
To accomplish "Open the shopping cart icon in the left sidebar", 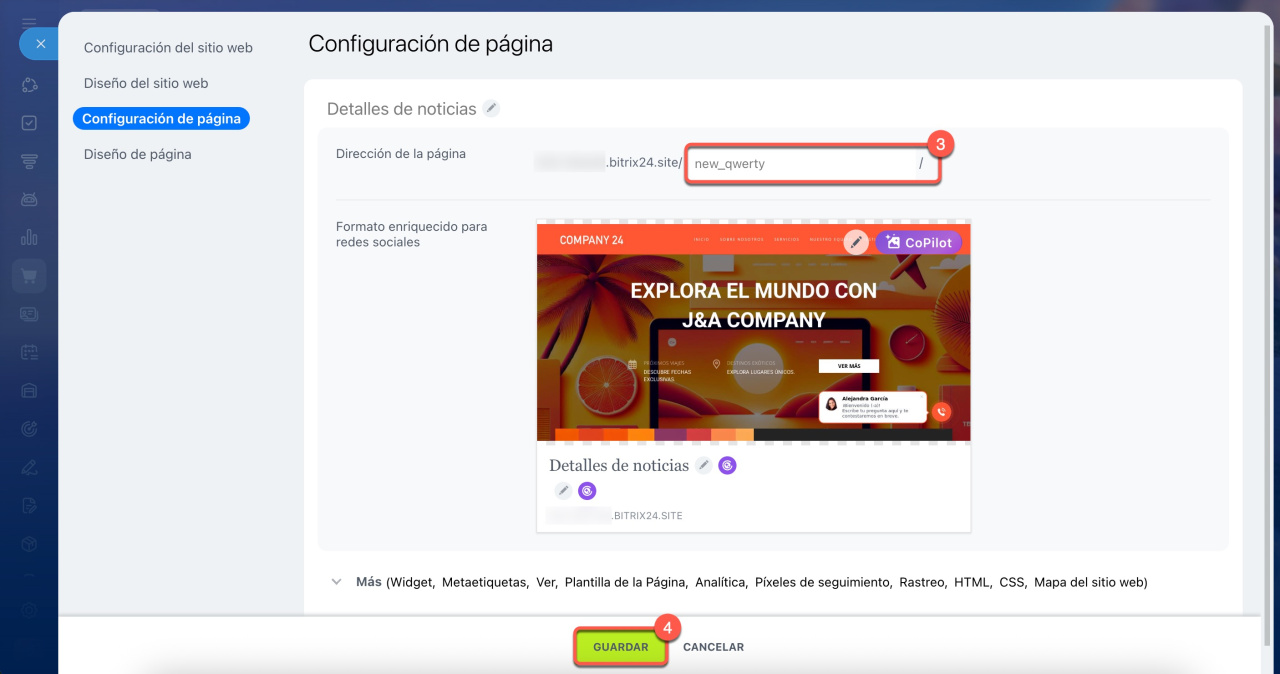I will tap(29, 276).
